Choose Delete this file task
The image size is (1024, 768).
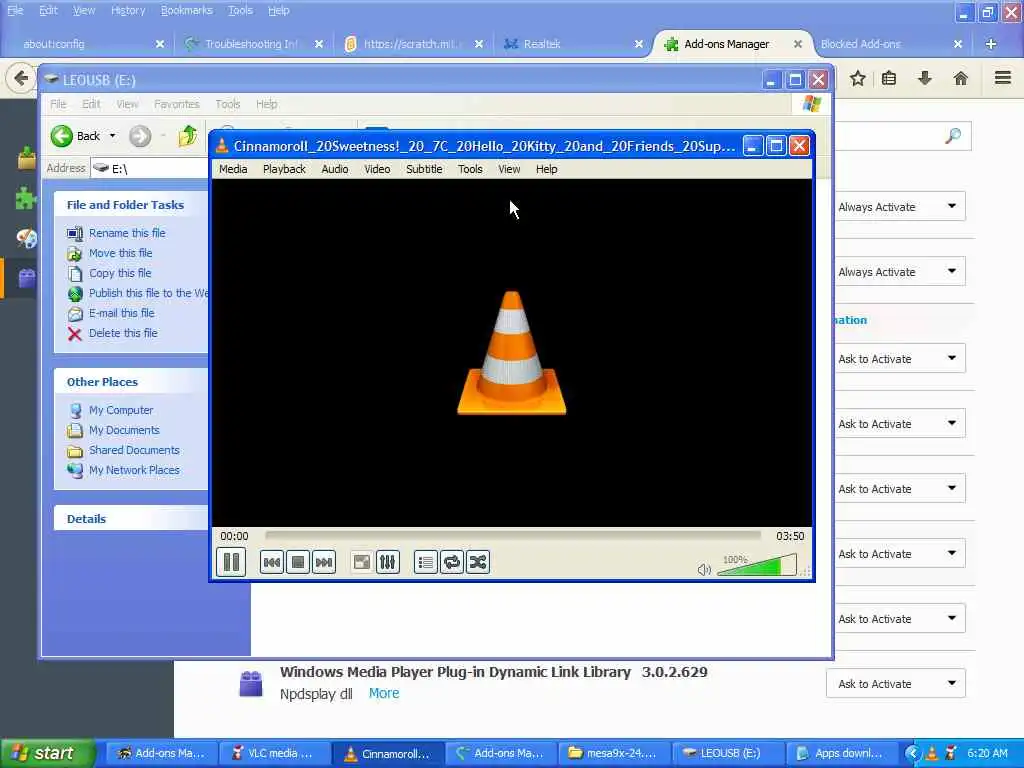[123, 333]
